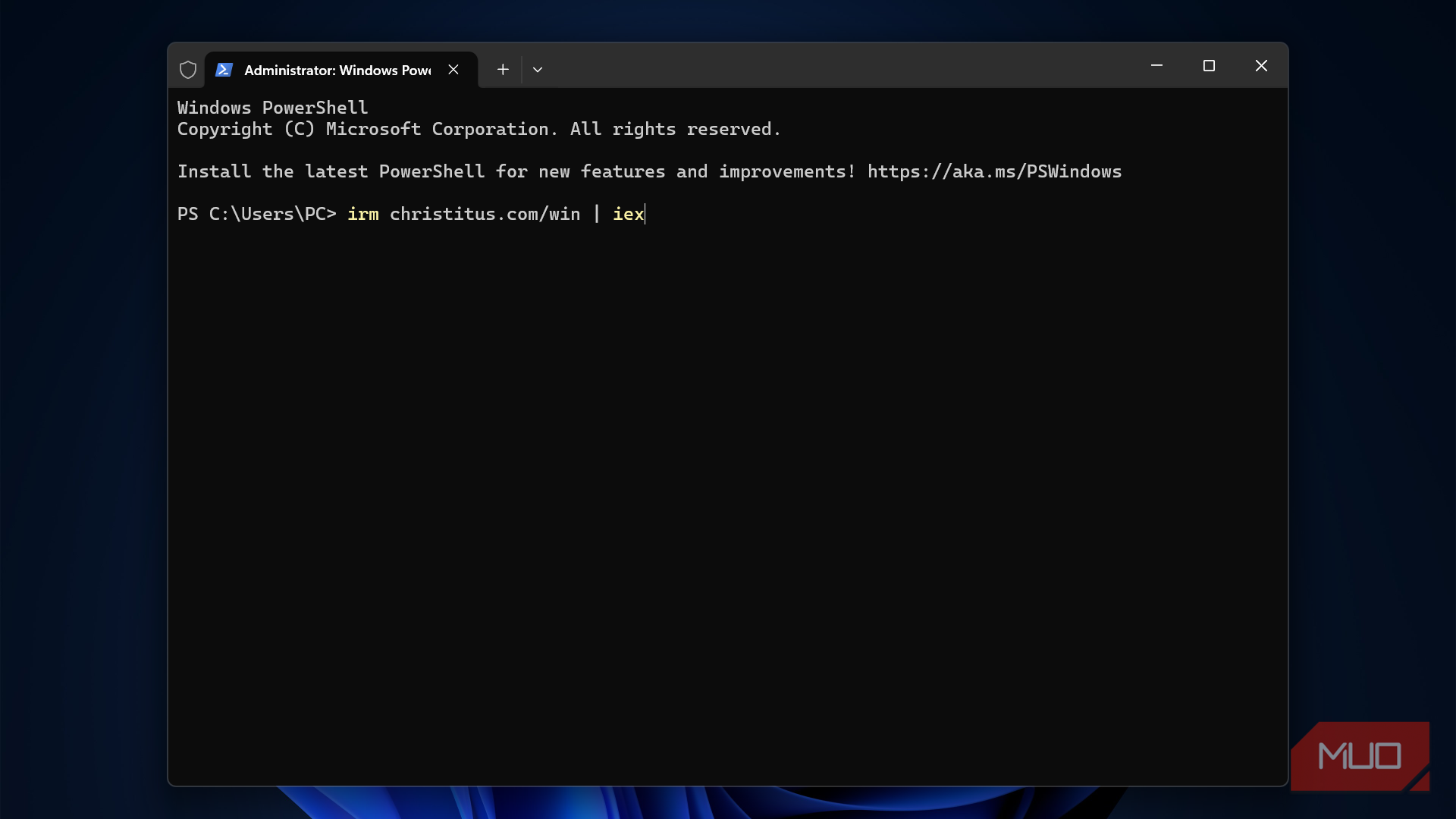Select the Administrator: Windows PowerShell tab title

pos(337,70)
